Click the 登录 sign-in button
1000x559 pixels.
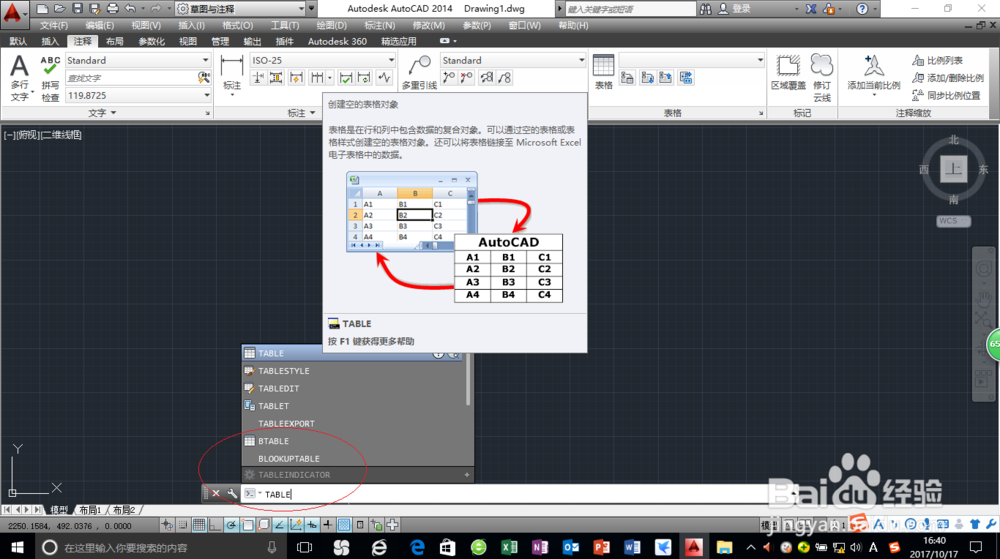tap(735, 9)
